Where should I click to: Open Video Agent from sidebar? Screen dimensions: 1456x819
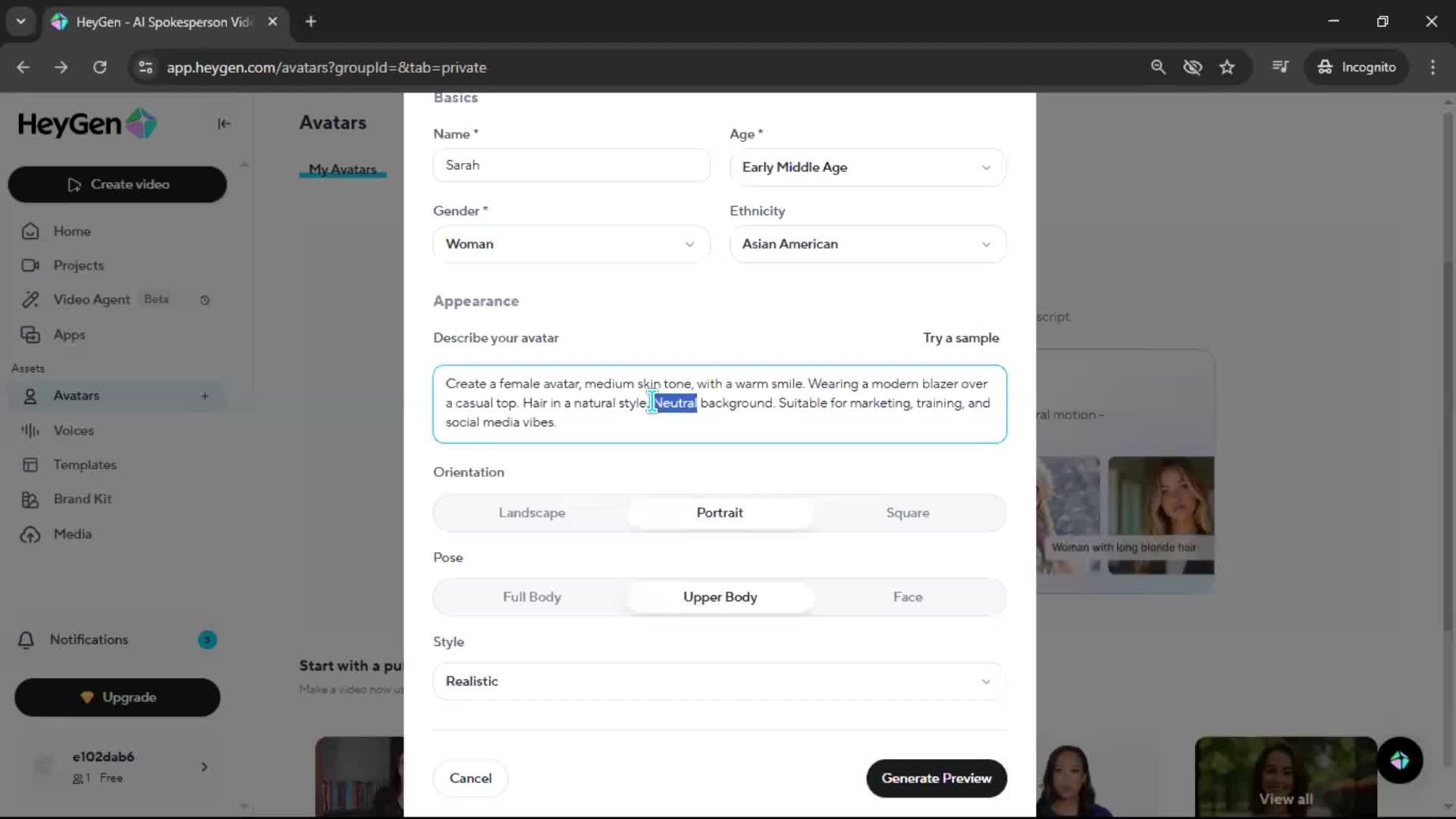[91, 300]
